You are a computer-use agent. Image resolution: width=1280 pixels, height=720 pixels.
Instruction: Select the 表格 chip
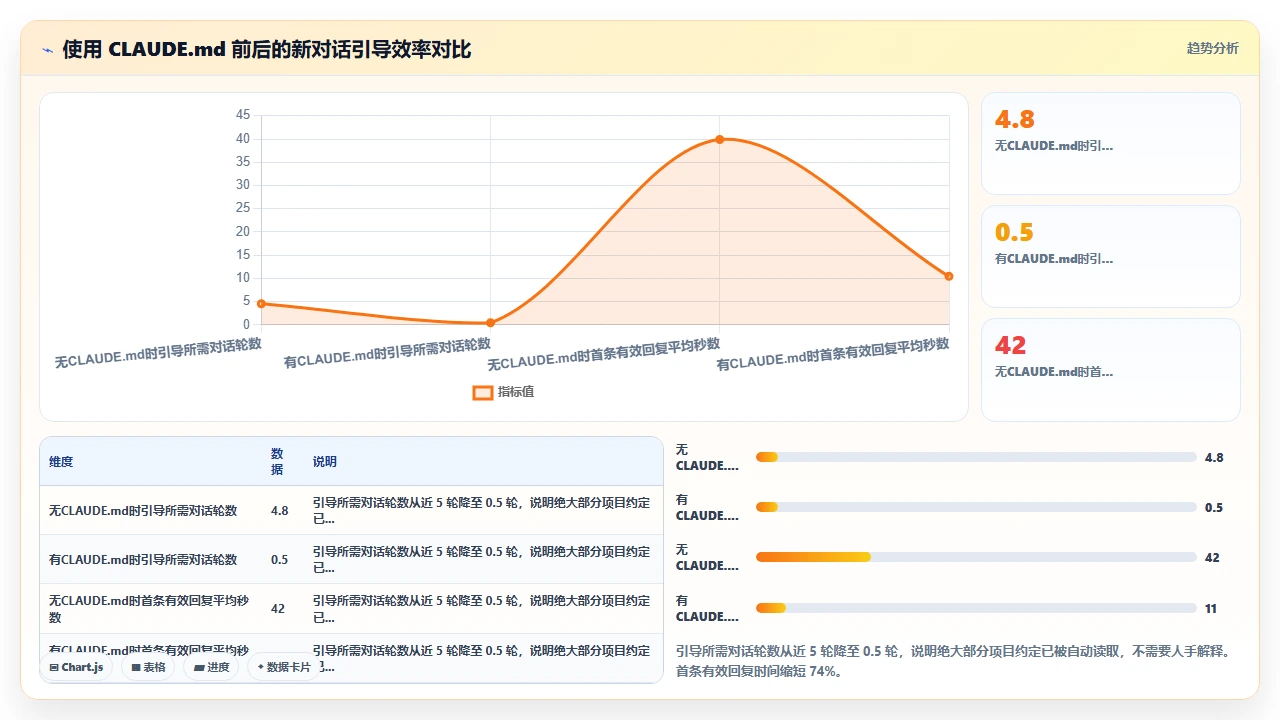click(148, 667)
